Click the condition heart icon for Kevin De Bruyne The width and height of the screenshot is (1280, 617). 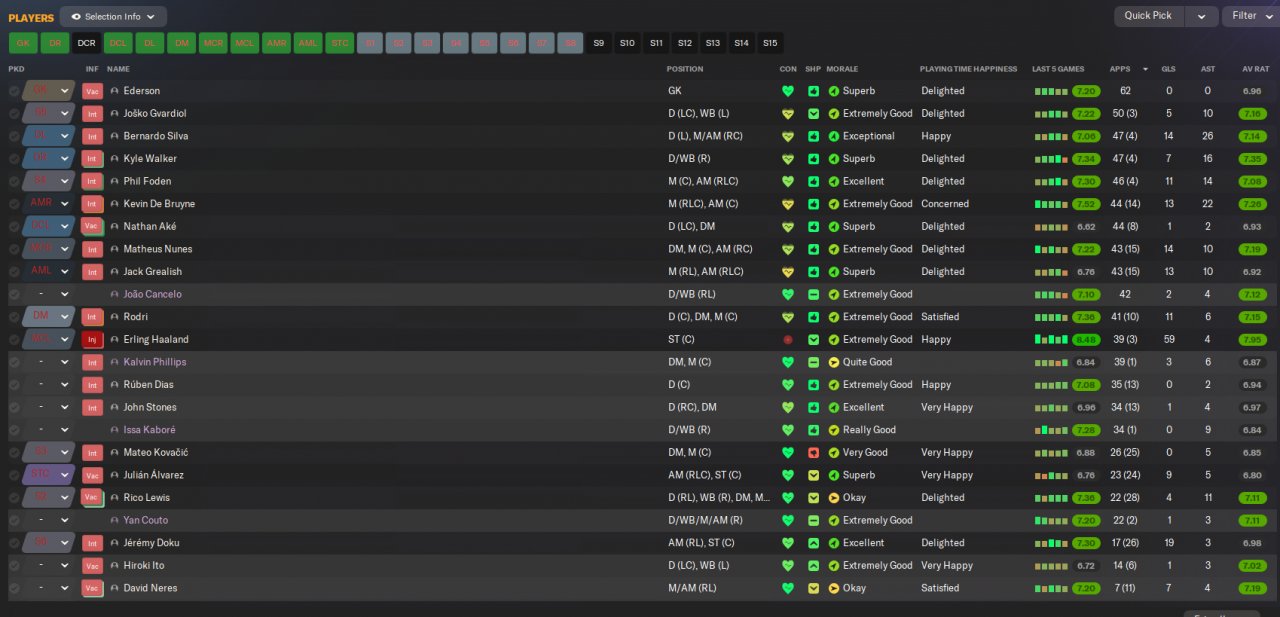click(788, 204)
